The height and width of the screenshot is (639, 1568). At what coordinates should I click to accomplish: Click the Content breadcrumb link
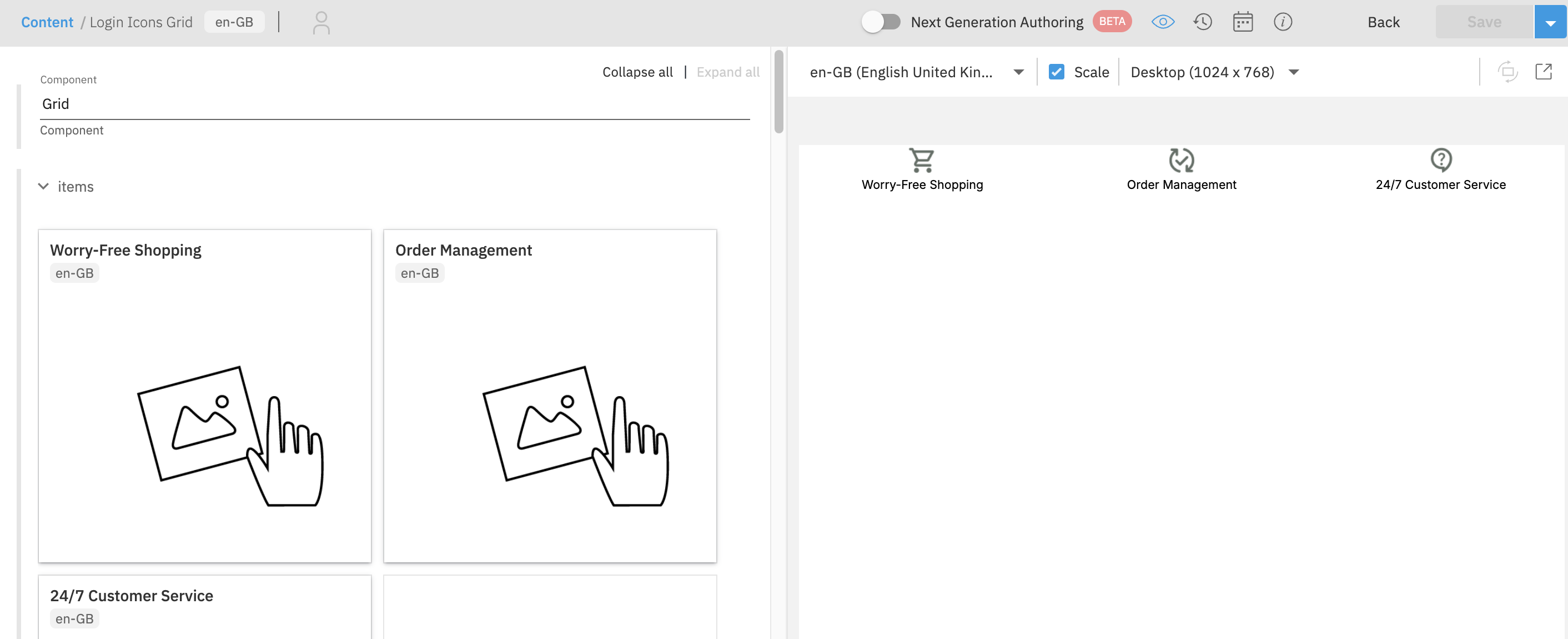(47, 22)
